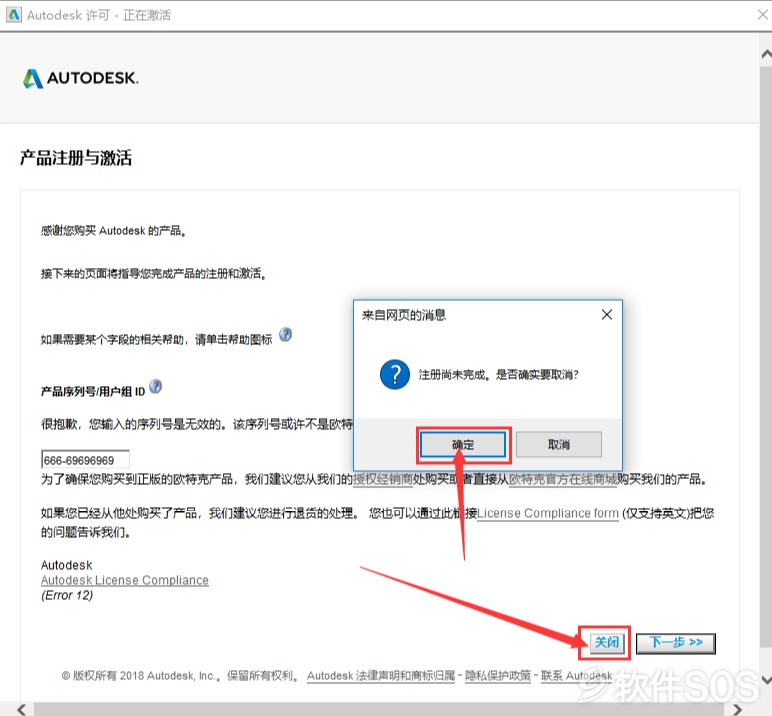Screen dimensions: 772x716
Task: Click the horizontal scrollbar left arrow
Action: [21, 710]
